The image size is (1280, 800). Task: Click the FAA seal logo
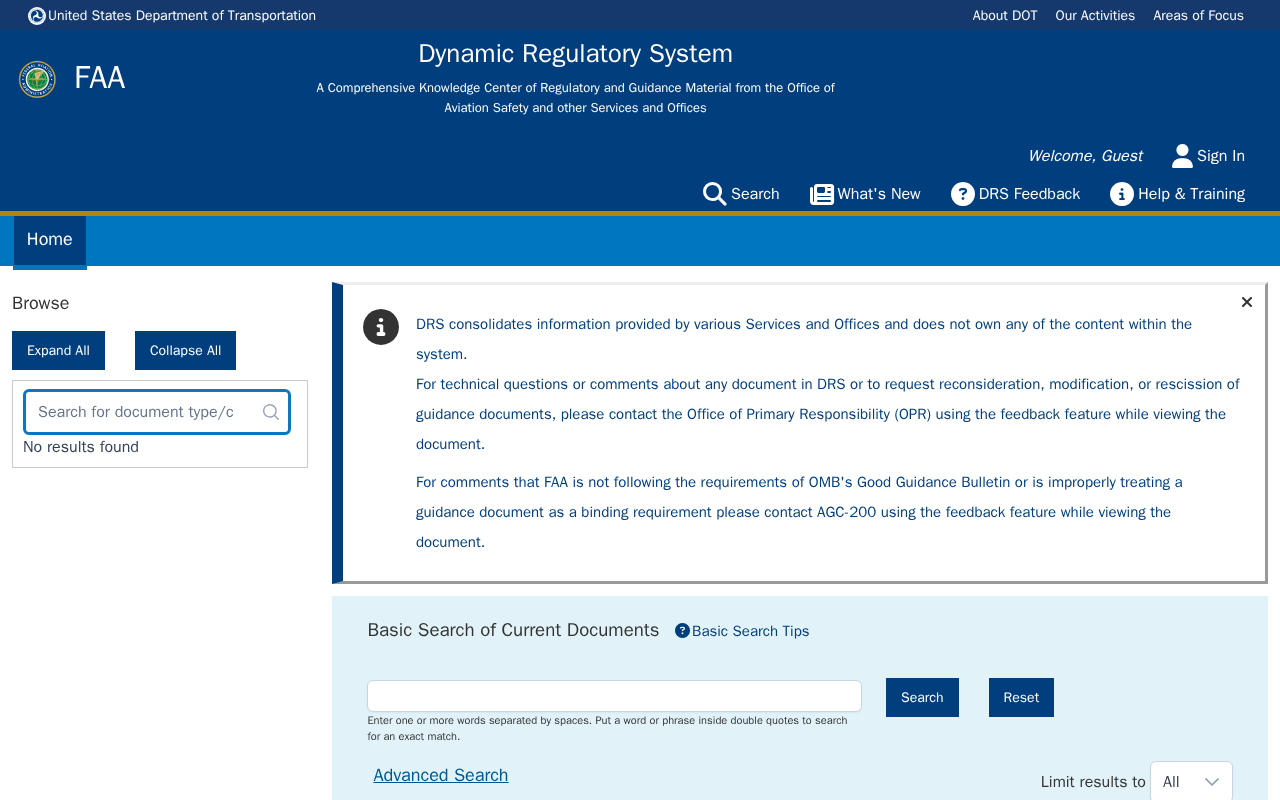[37, 79]
